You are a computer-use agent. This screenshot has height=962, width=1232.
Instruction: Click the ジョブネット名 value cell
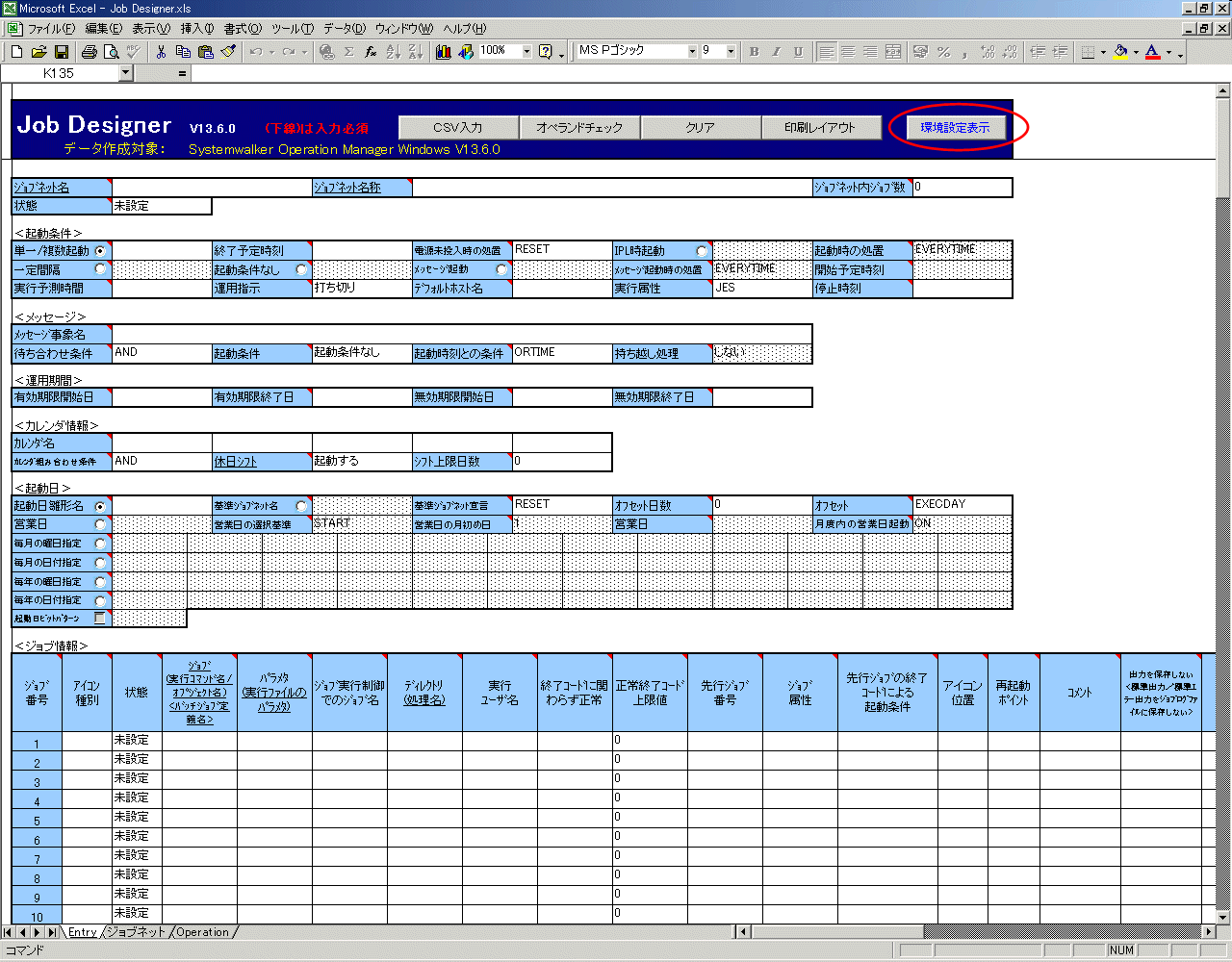[x=211, y=188]
